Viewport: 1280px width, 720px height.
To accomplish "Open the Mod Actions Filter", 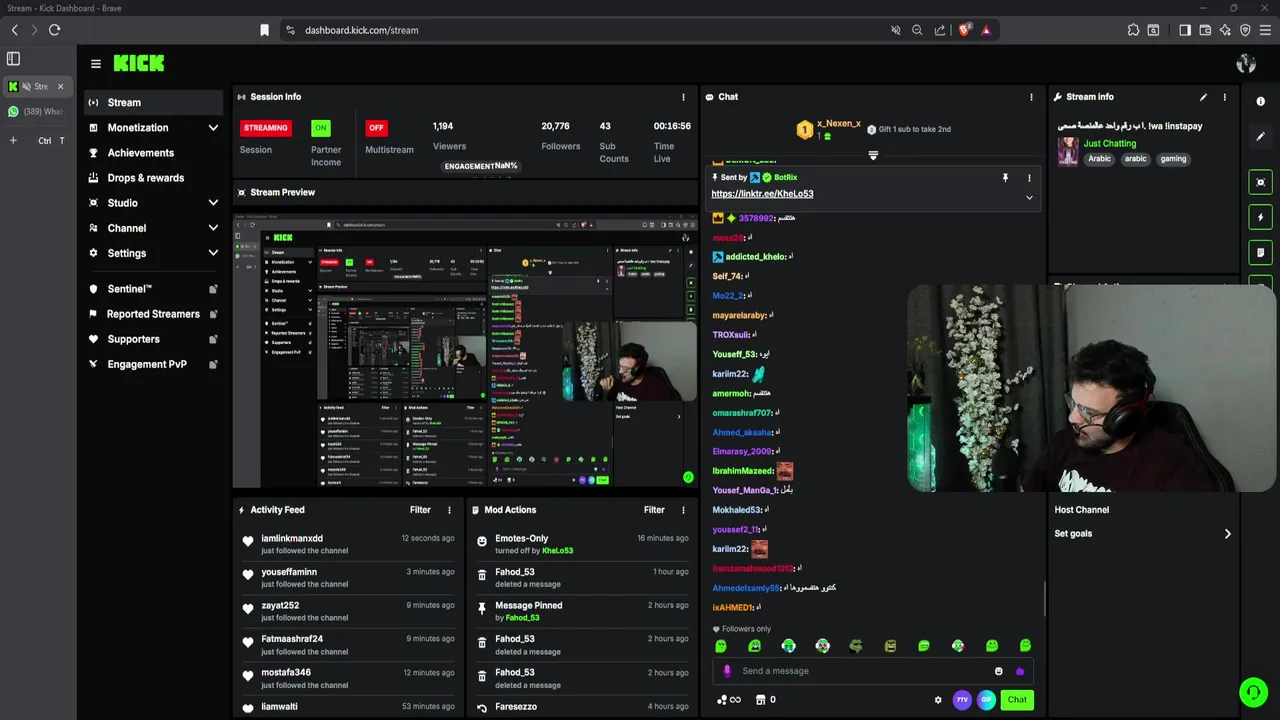I will [x=654, y=510].
